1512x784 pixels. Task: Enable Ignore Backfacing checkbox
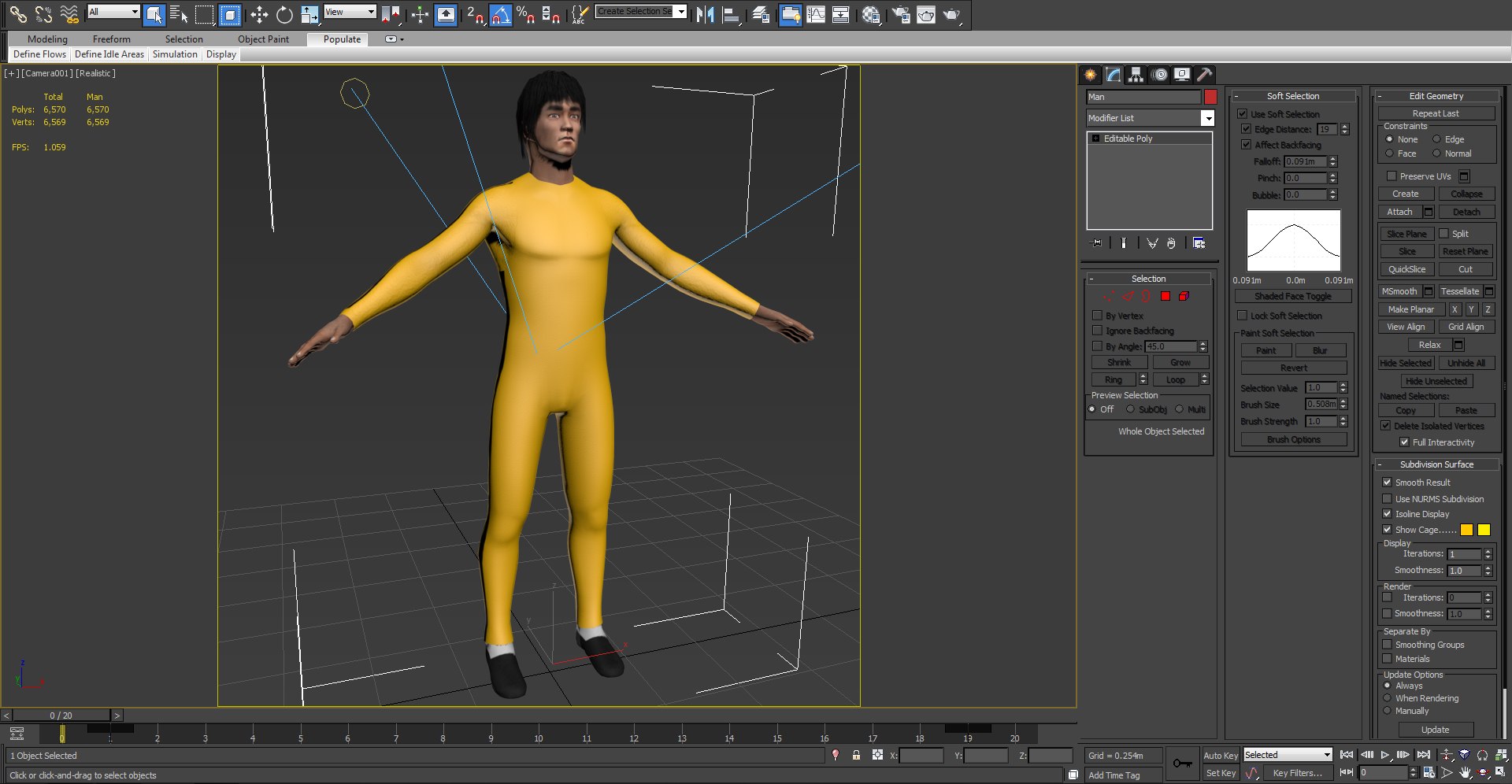[x=1097, y=331]
